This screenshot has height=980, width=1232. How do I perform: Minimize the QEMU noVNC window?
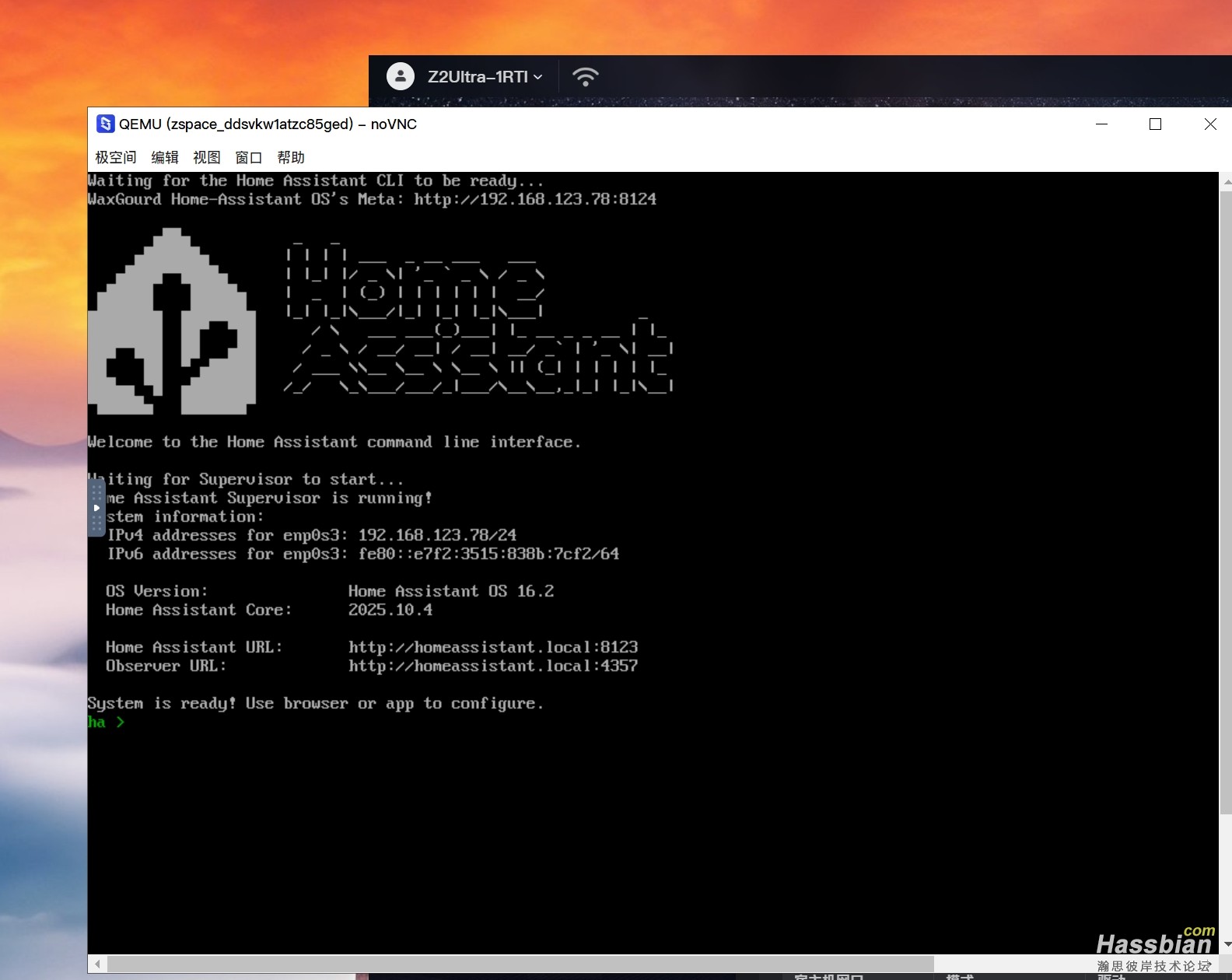pyautogui.click(x=1101, y=124)
